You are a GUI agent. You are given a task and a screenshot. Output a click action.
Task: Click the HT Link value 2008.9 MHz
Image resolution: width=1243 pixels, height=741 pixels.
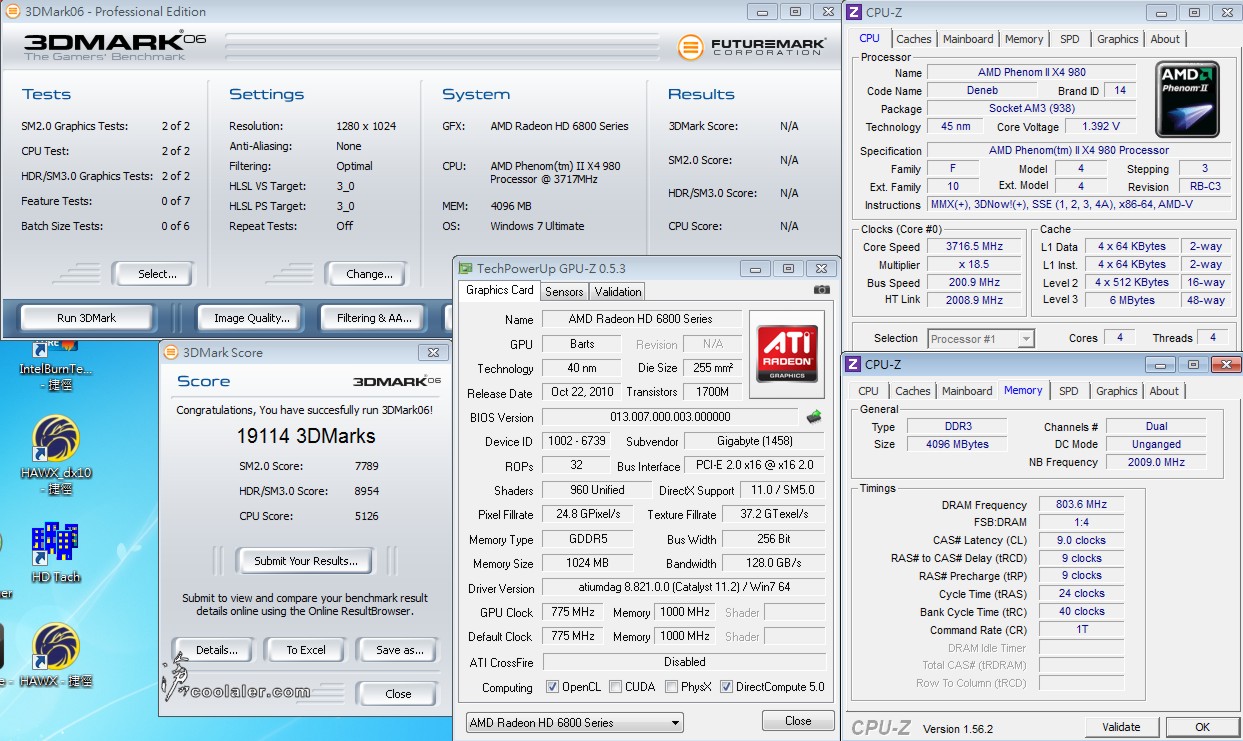click(974, 300)
